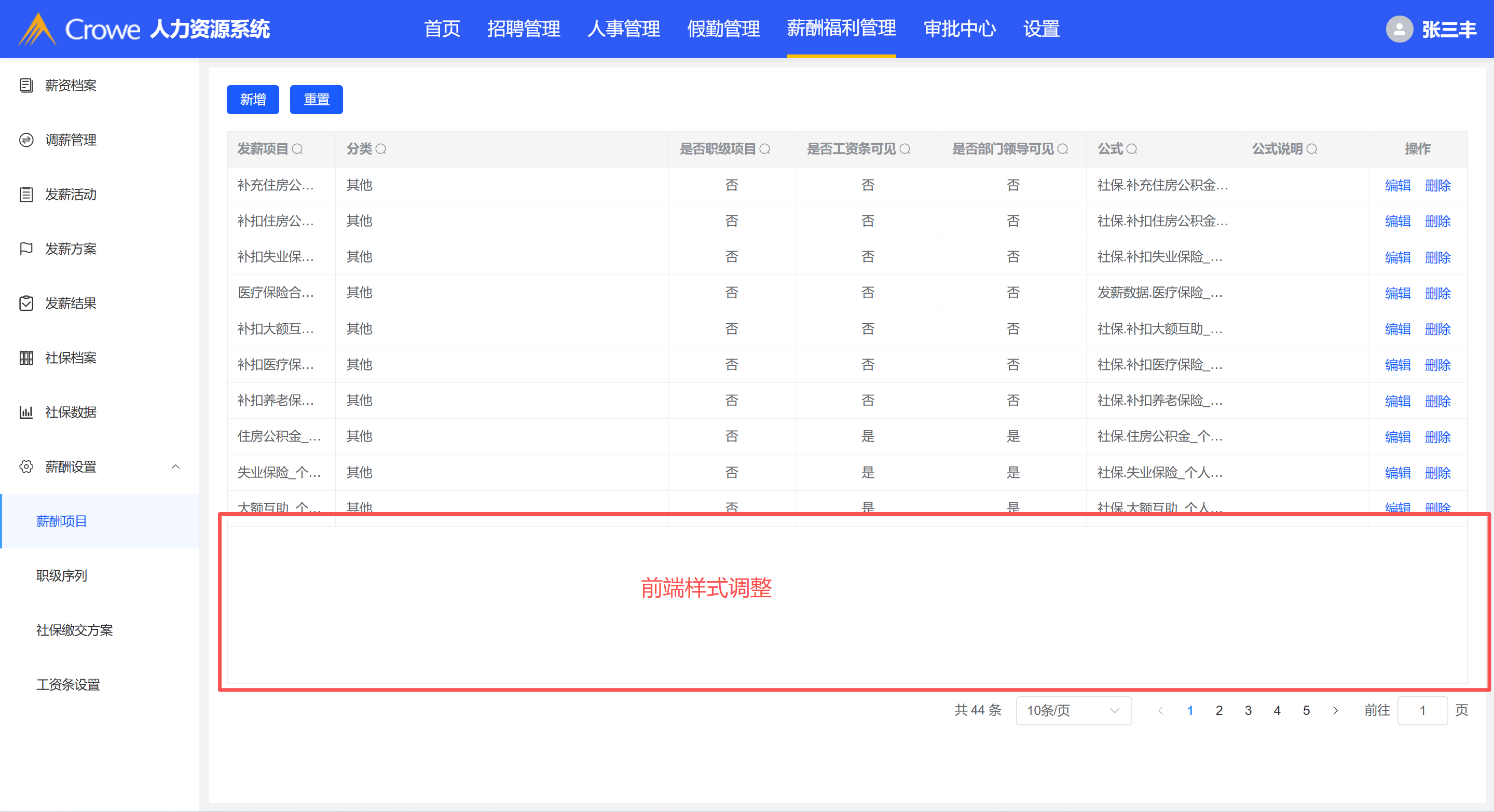Click search icon beside 发薪项目 column header

point(297,149)
